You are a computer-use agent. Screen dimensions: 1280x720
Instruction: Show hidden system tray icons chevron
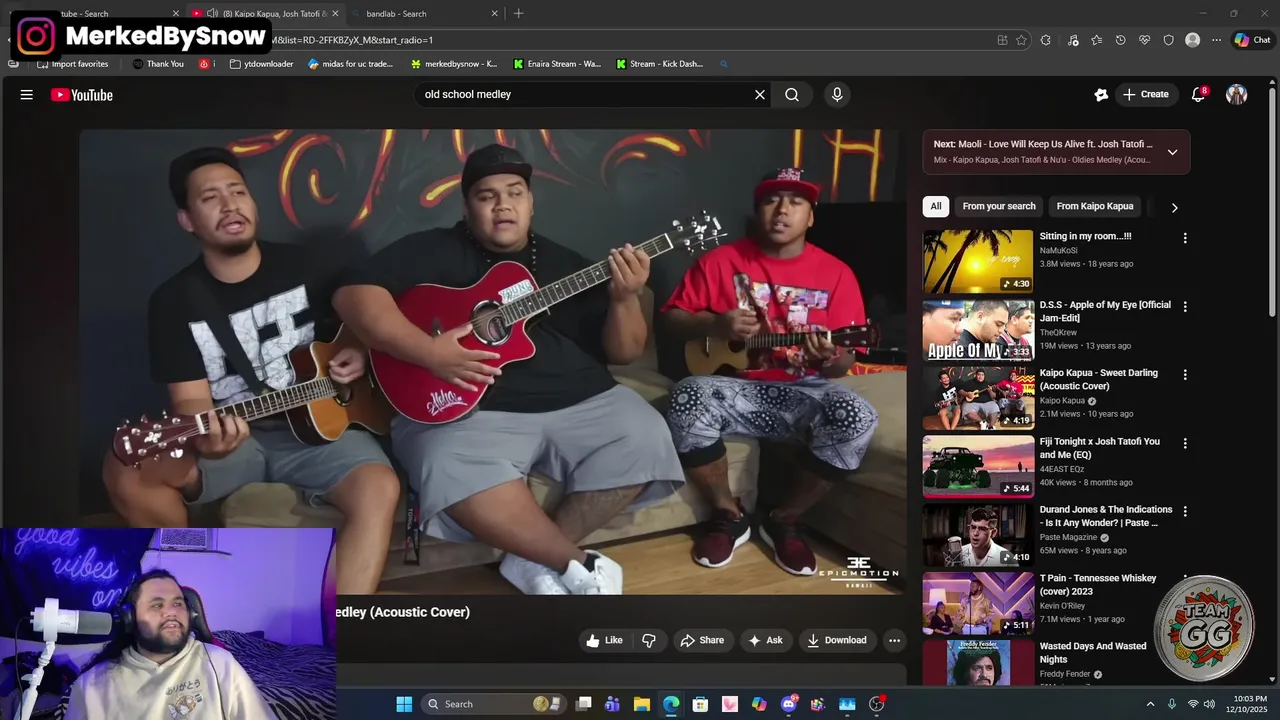1150,704
